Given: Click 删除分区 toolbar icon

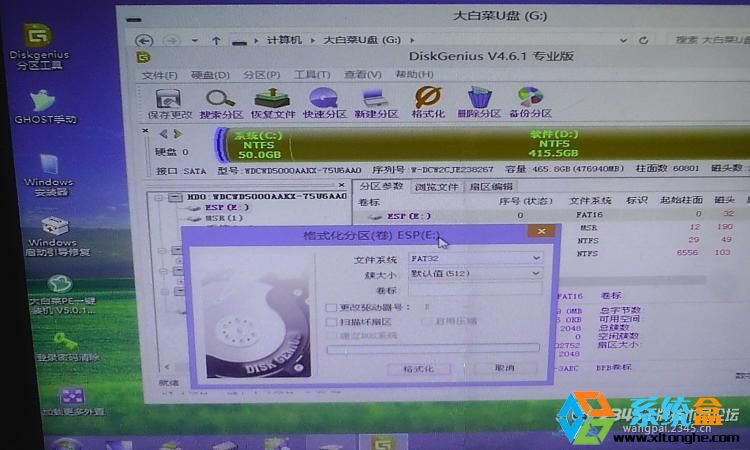Looking at the screenshot, I should pos(479,102).
